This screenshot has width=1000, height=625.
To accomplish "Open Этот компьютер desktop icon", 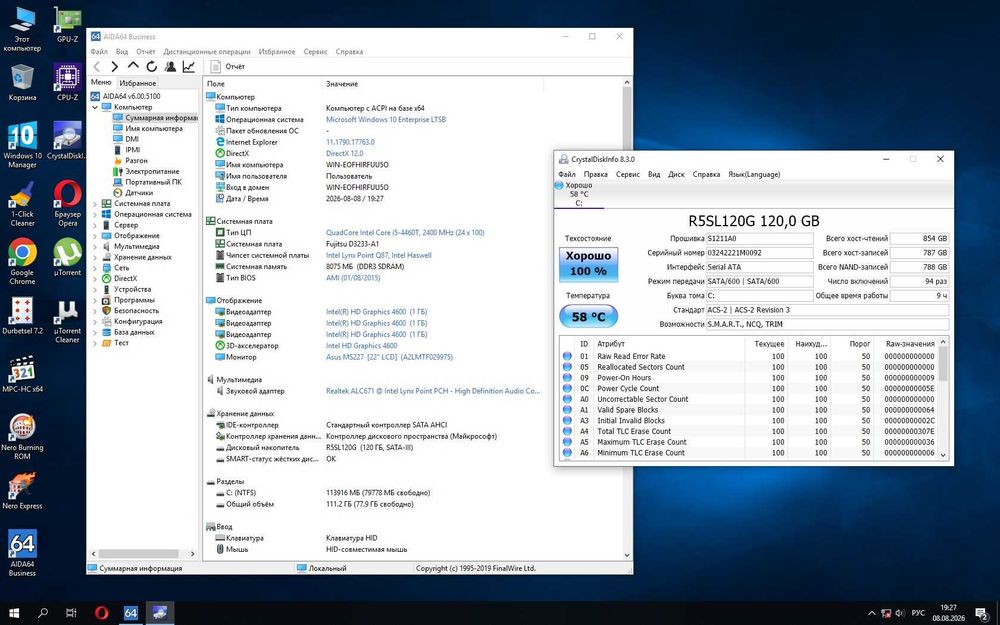I will click(22, 29).
